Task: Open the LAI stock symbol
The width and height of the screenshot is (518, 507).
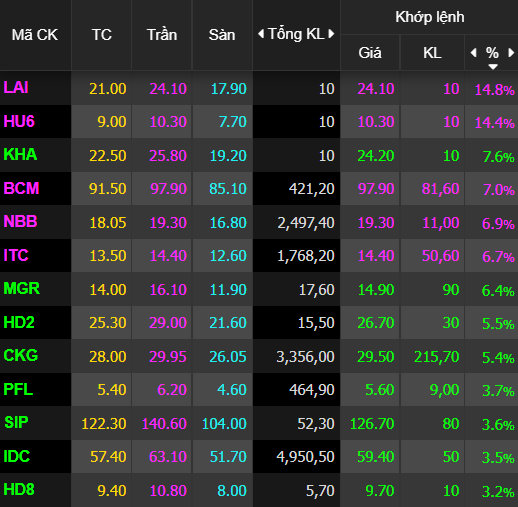Action: [x=16, y=88]
